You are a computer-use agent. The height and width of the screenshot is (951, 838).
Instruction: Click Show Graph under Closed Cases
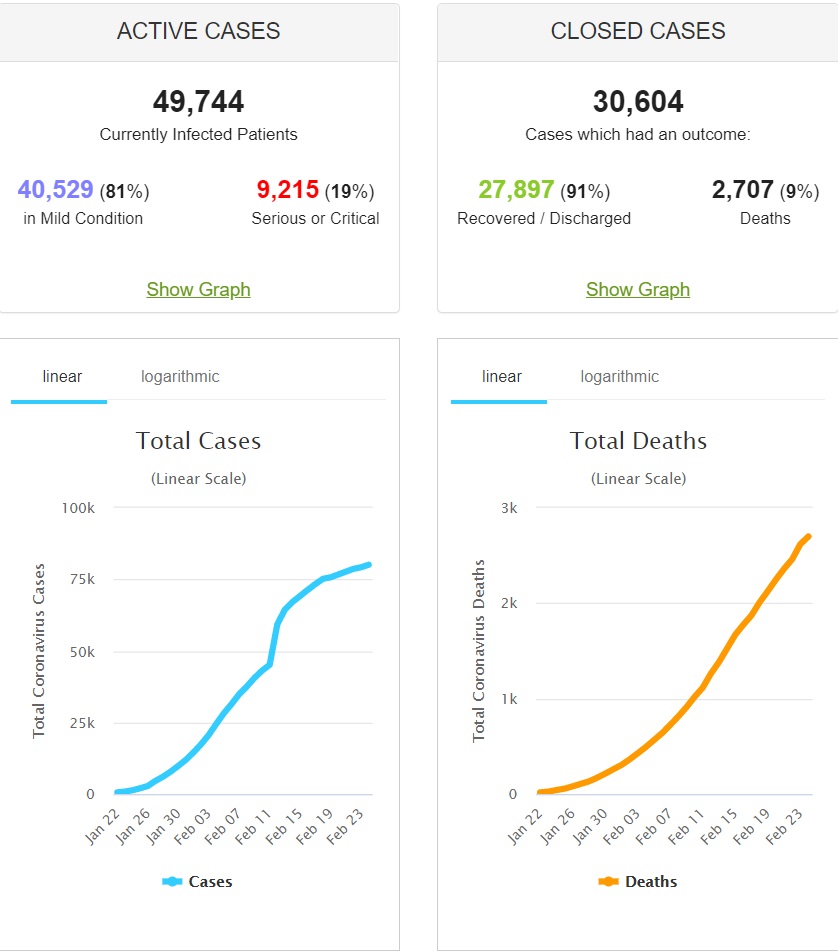click(x=638, y=290)
